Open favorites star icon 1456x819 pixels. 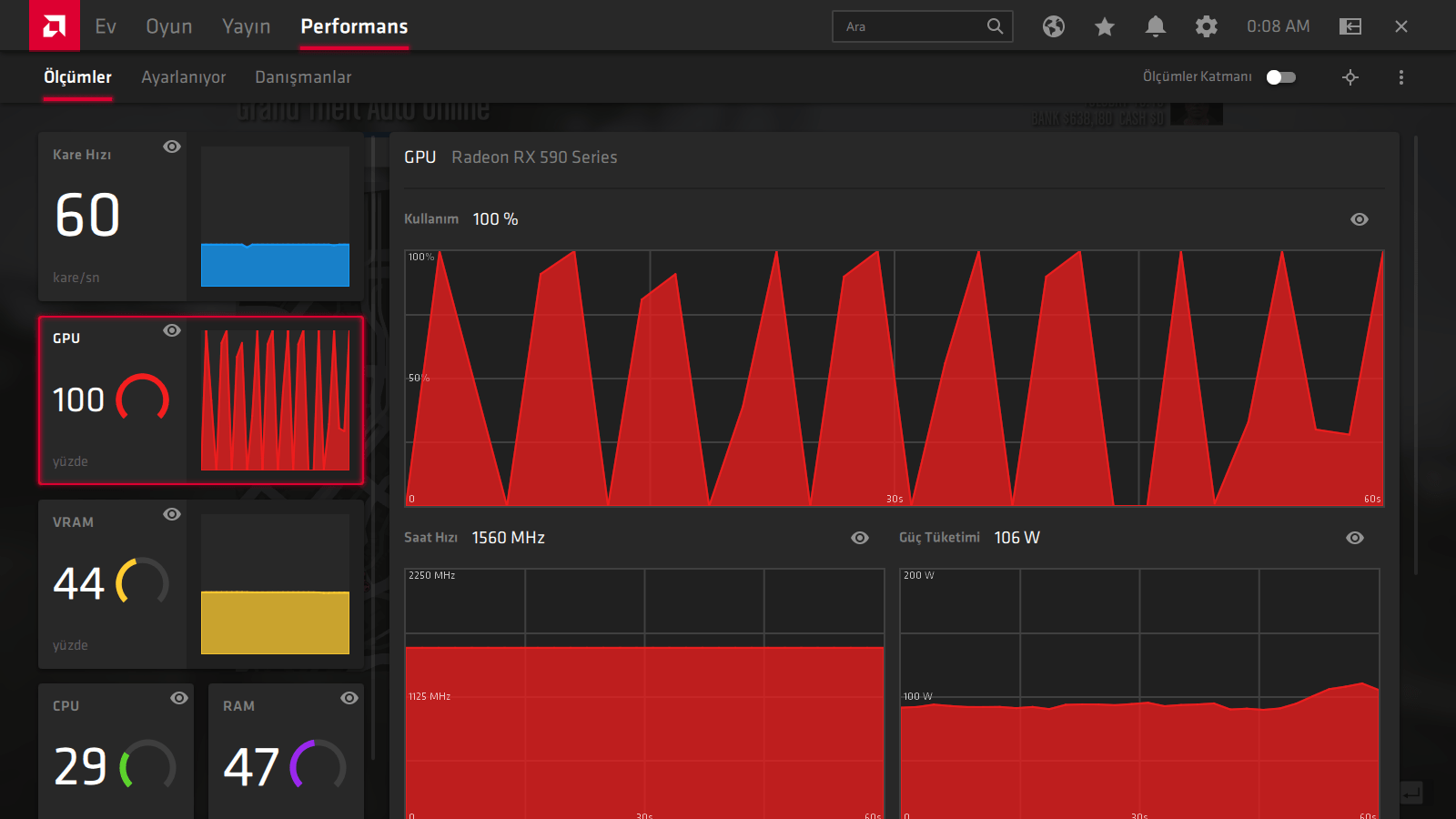1105,26
